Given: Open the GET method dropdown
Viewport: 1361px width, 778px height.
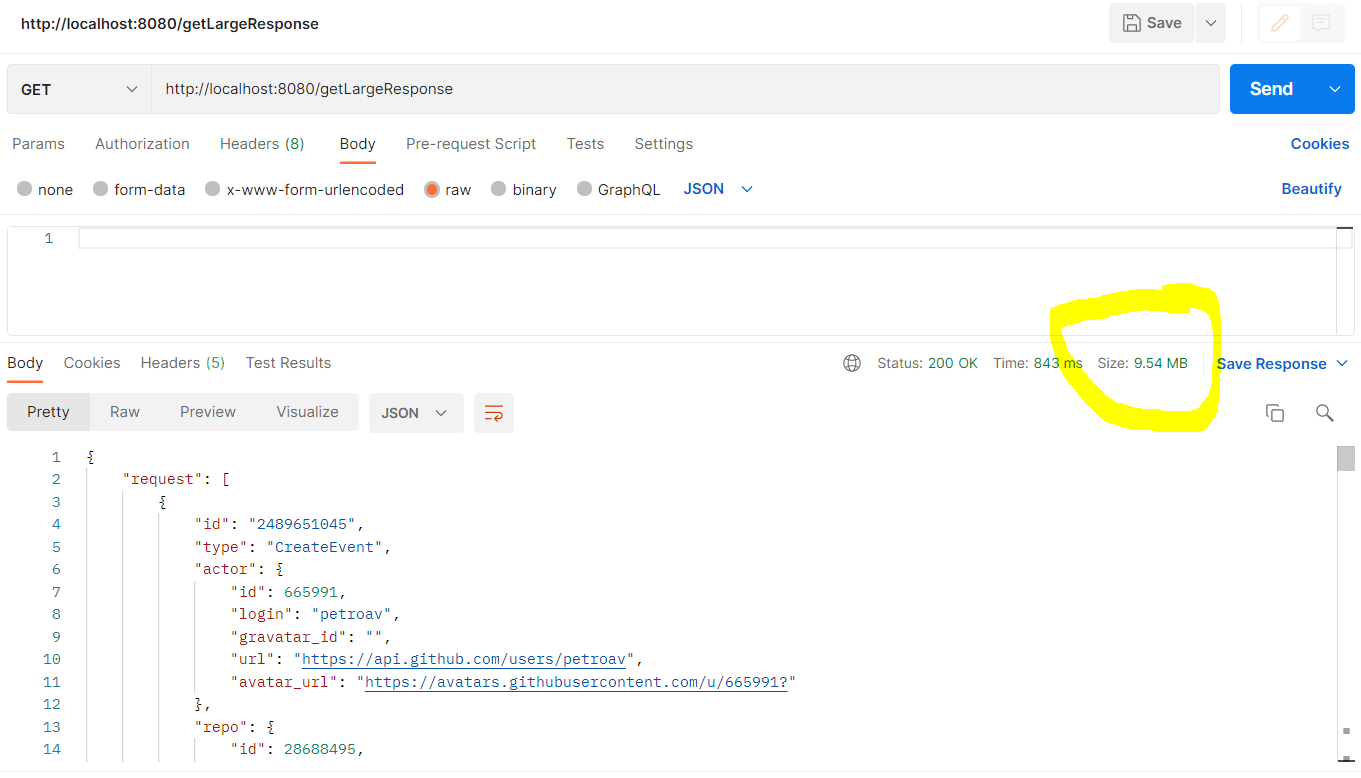Looking at the screenshot, I should point(78,89).
